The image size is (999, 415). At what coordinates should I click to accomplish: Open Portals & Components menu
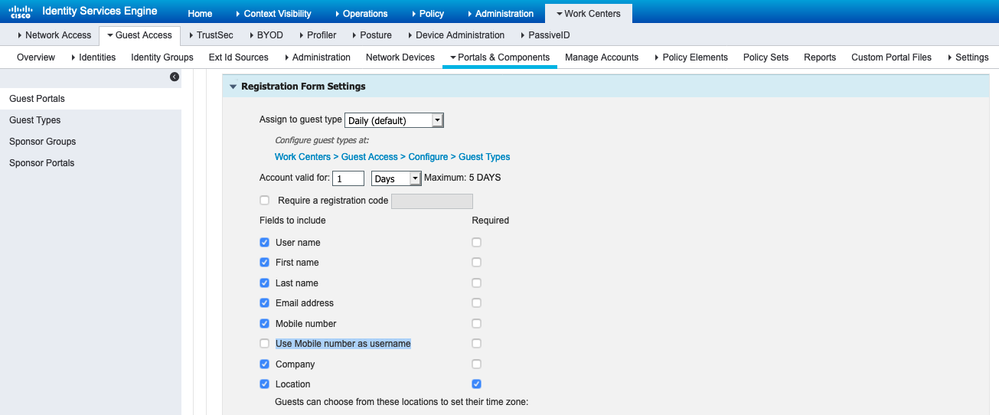[500, 57]
